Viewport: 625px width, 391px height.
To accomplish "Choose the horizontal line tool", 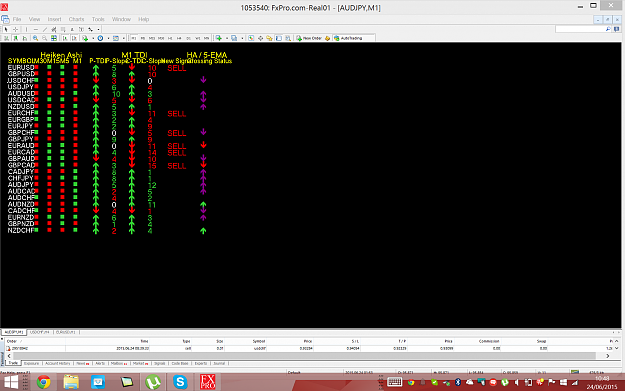I will 36,29.
